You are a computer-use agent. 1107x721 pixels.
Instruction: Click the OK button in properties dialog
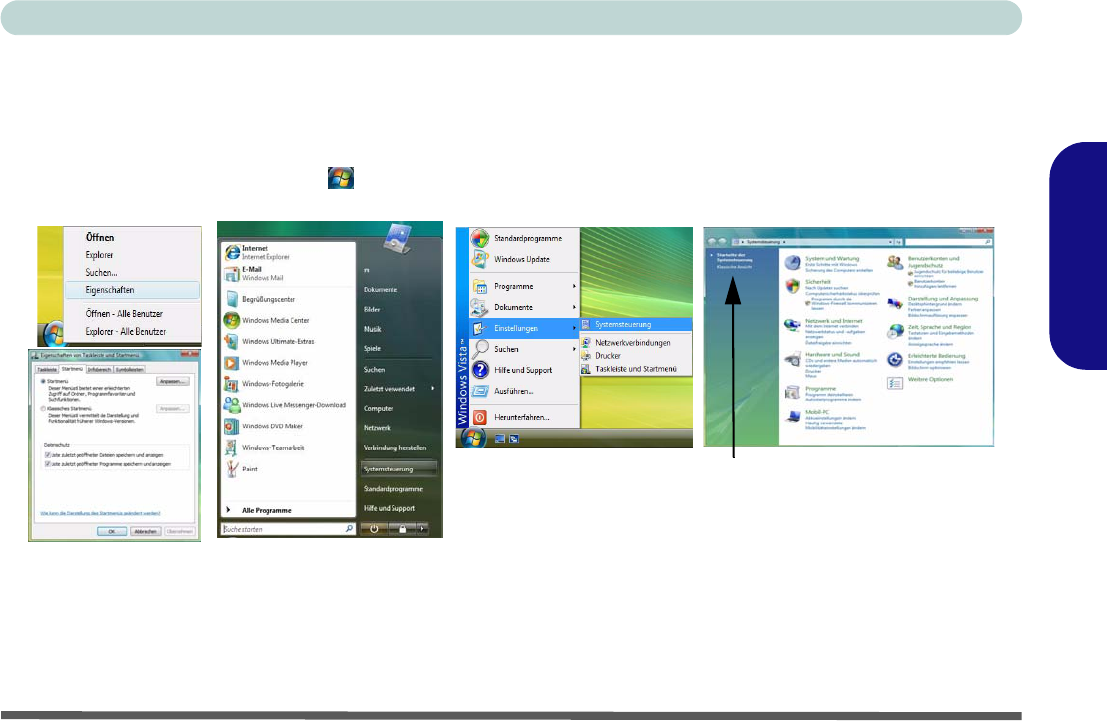[x=111, y=531]
